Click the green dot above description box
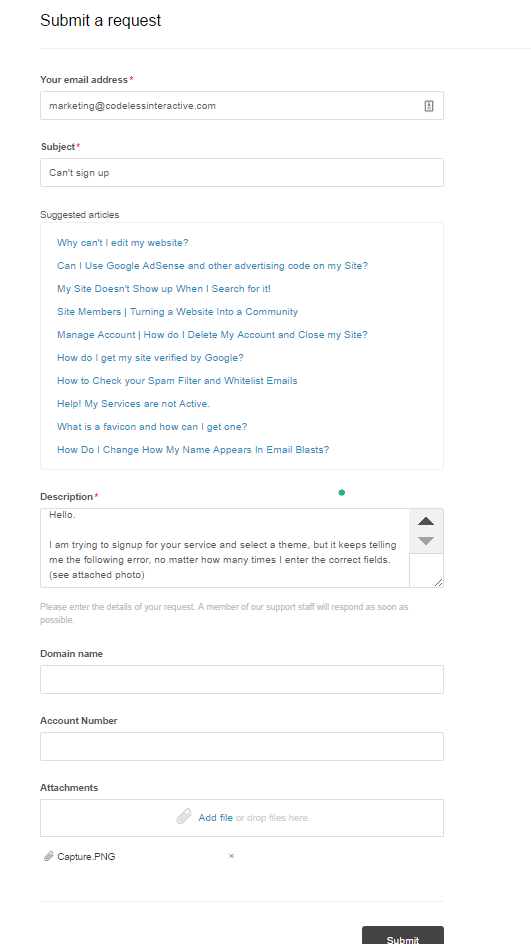The image size is (531, 944). tap(342, 492)
